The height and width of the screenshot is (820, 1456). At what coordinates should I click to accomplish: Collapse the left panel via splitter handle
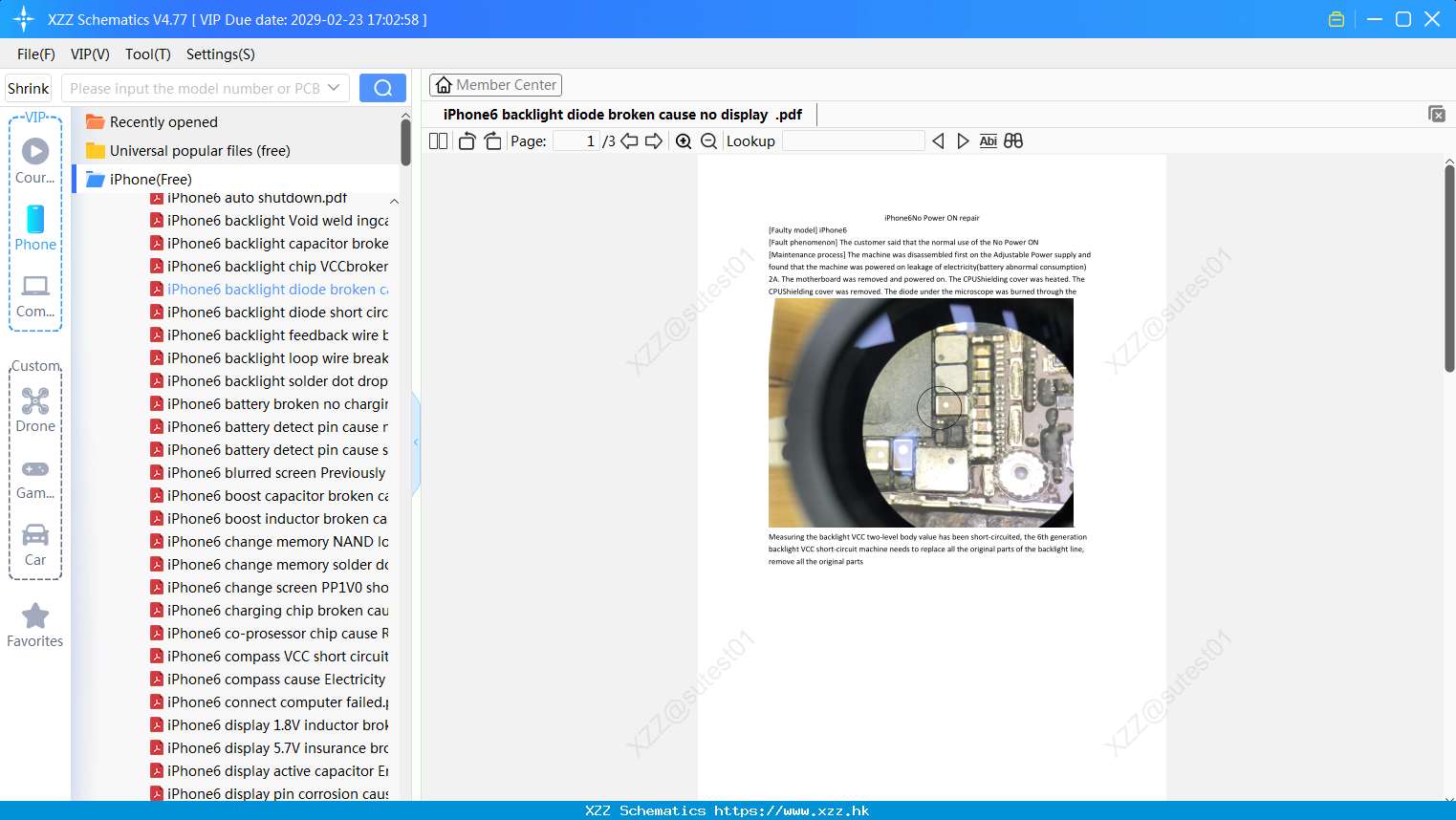[x=416, y=442]
